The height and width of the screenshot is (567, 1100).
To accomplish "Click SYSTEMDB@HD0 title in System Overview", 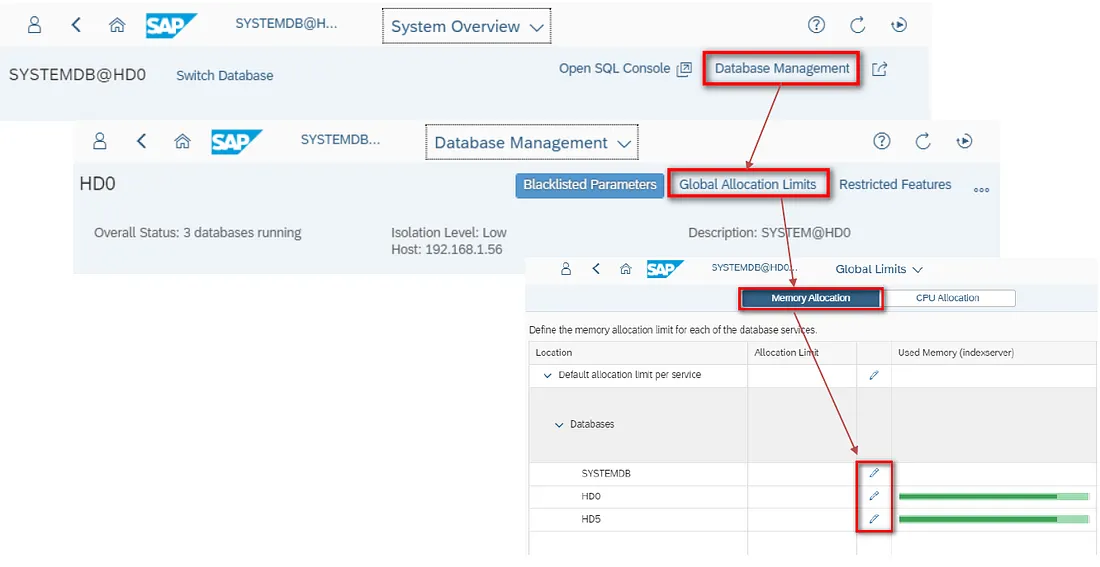I will [x=77, y=74].
